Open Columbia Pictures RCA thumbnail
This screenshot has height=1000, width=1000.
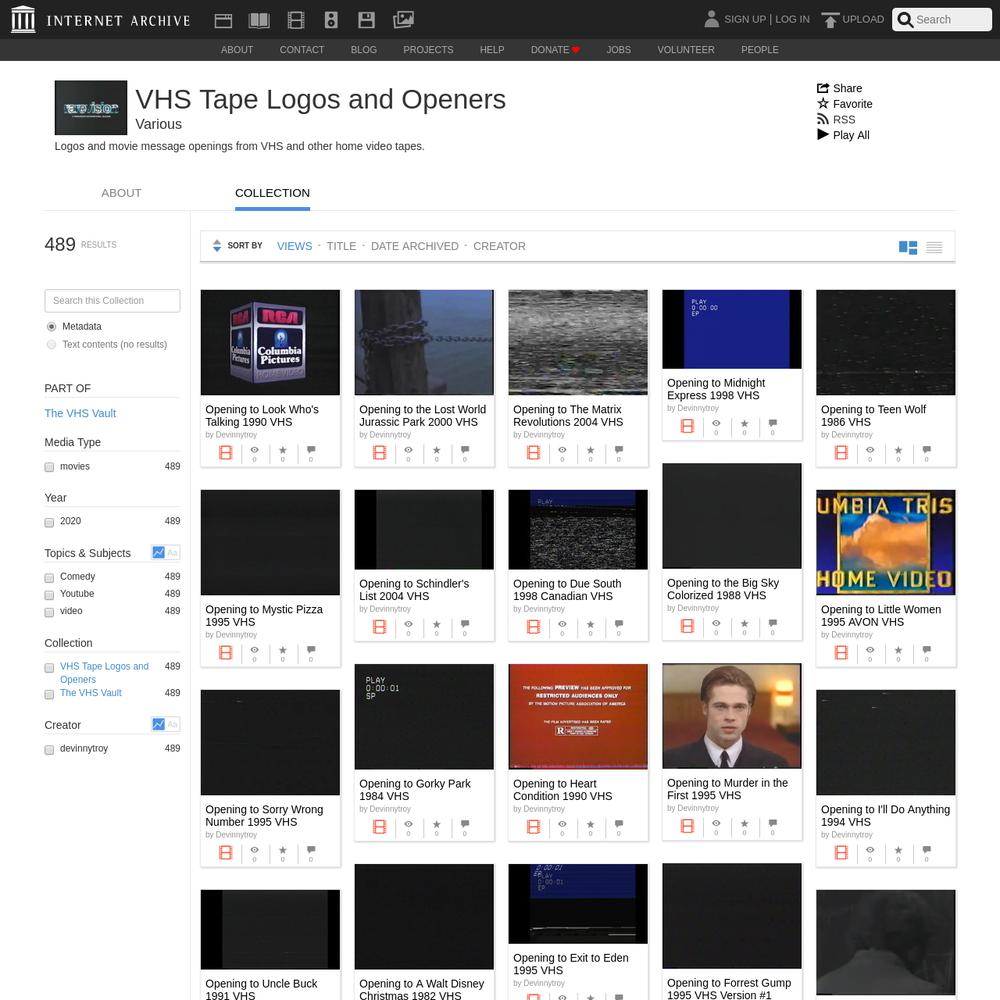[270, 342]
